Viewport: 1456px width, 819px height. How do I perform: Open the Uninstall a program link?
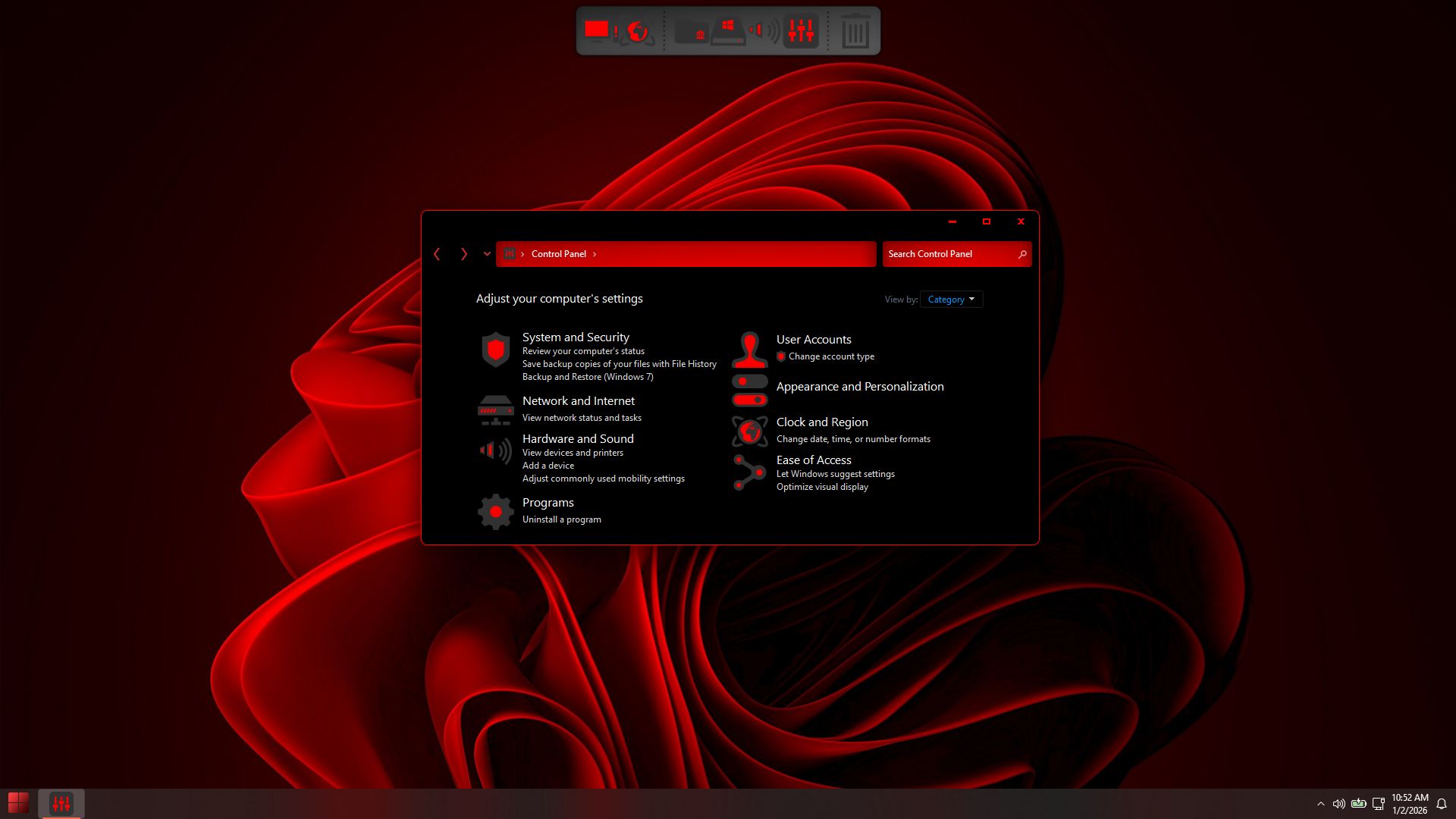click(x=561, y=519)
